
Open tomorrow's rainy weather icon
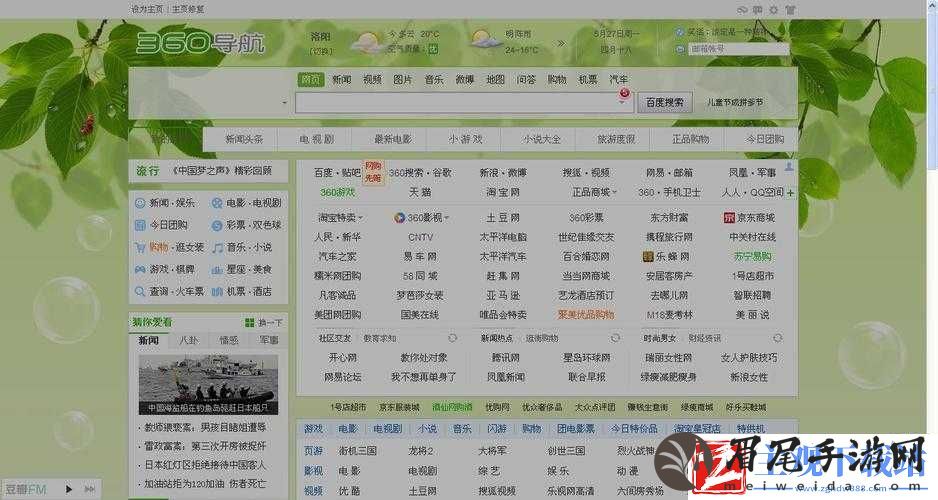click(x=485, y=39)
